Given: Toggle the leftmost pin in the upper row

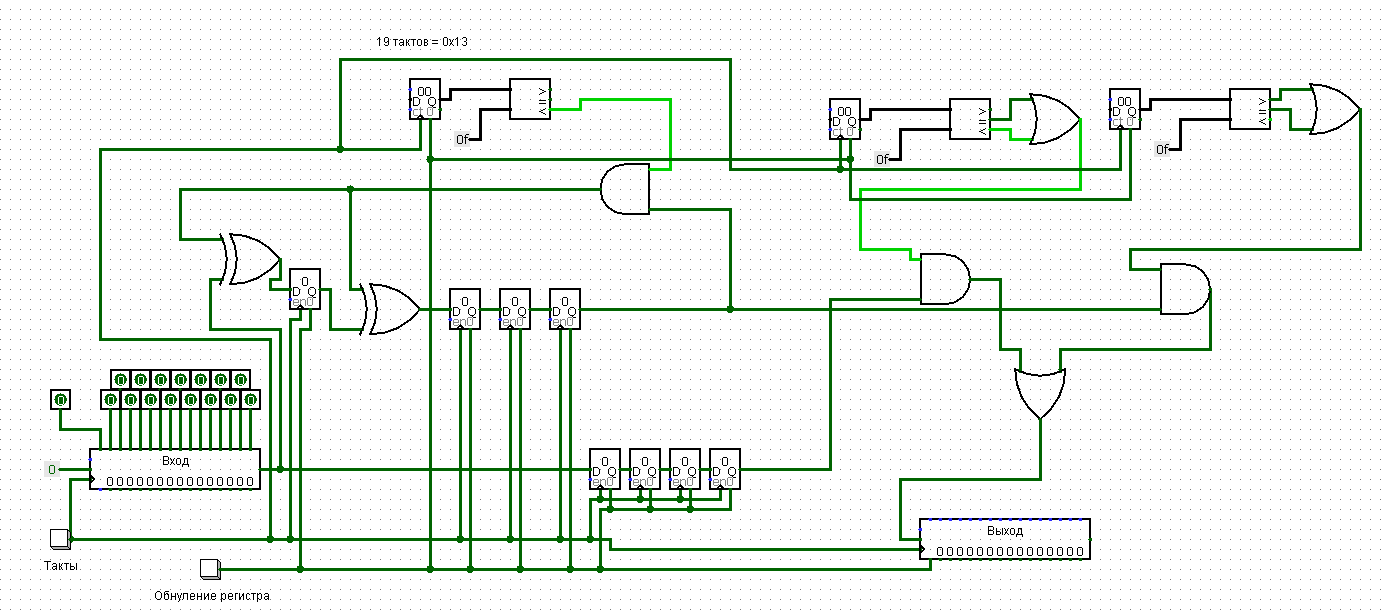Looking at the screenshot, I should (120, 379).
